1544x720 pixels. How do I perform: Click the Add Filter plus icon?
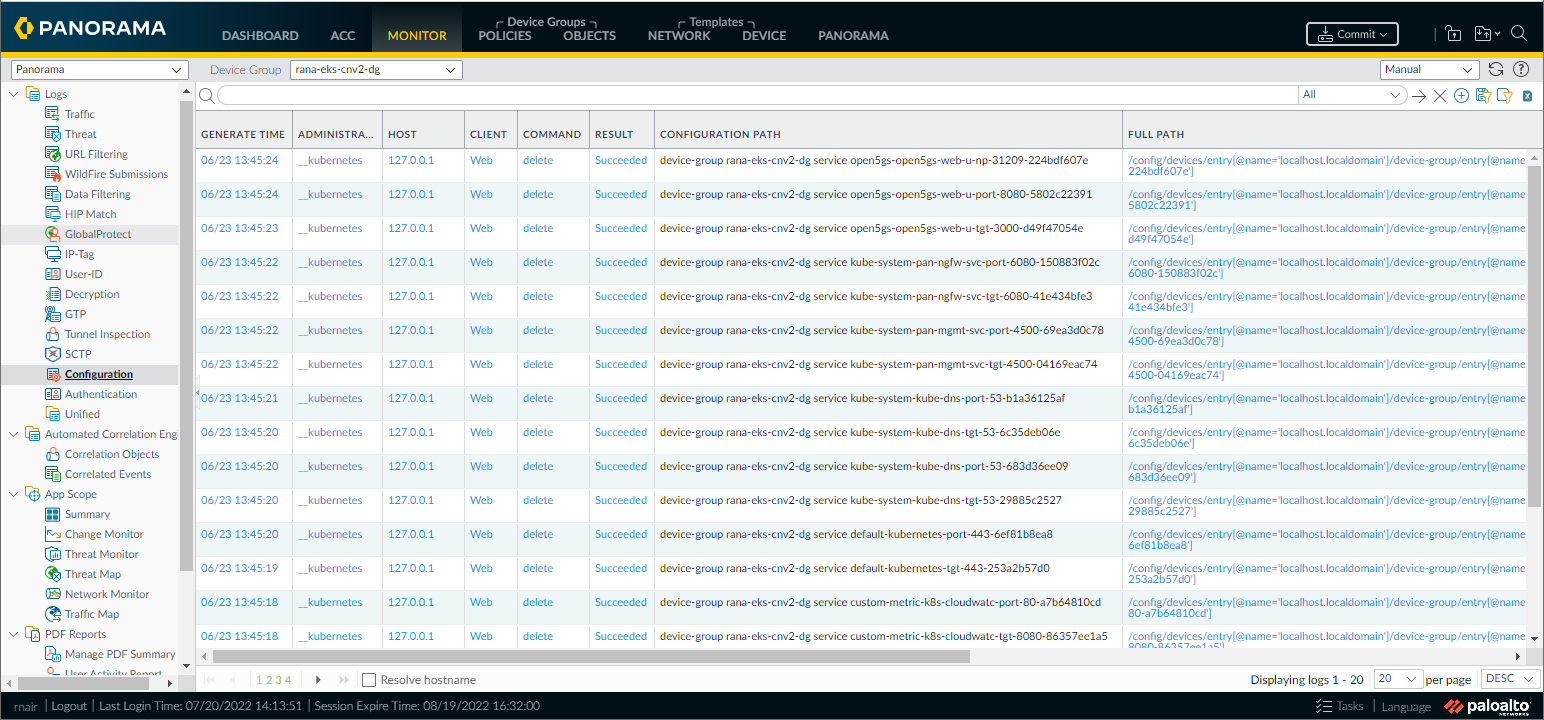point(1461,96)
